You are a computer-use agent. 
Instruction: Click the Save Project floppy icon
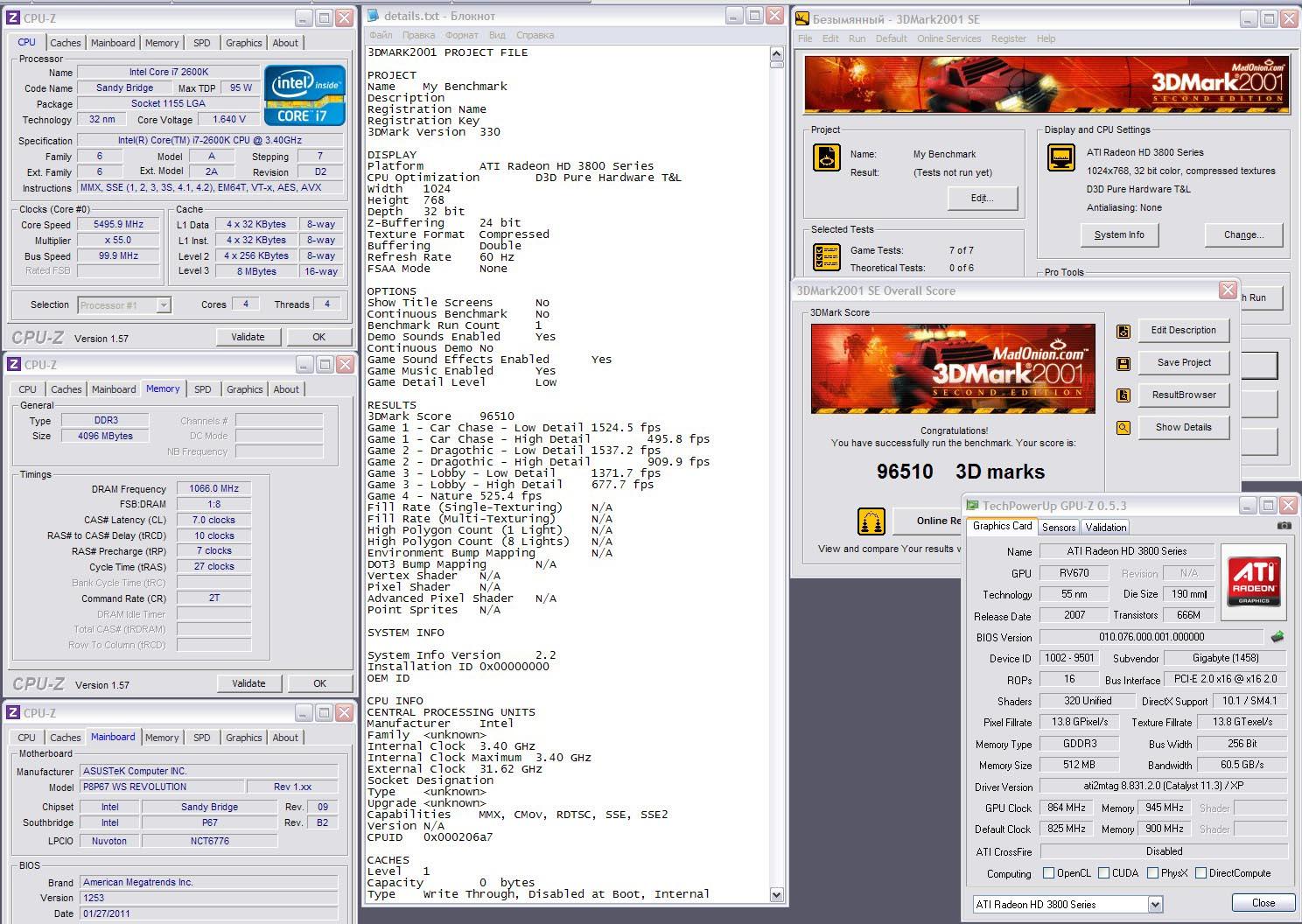coord(1123,364)
